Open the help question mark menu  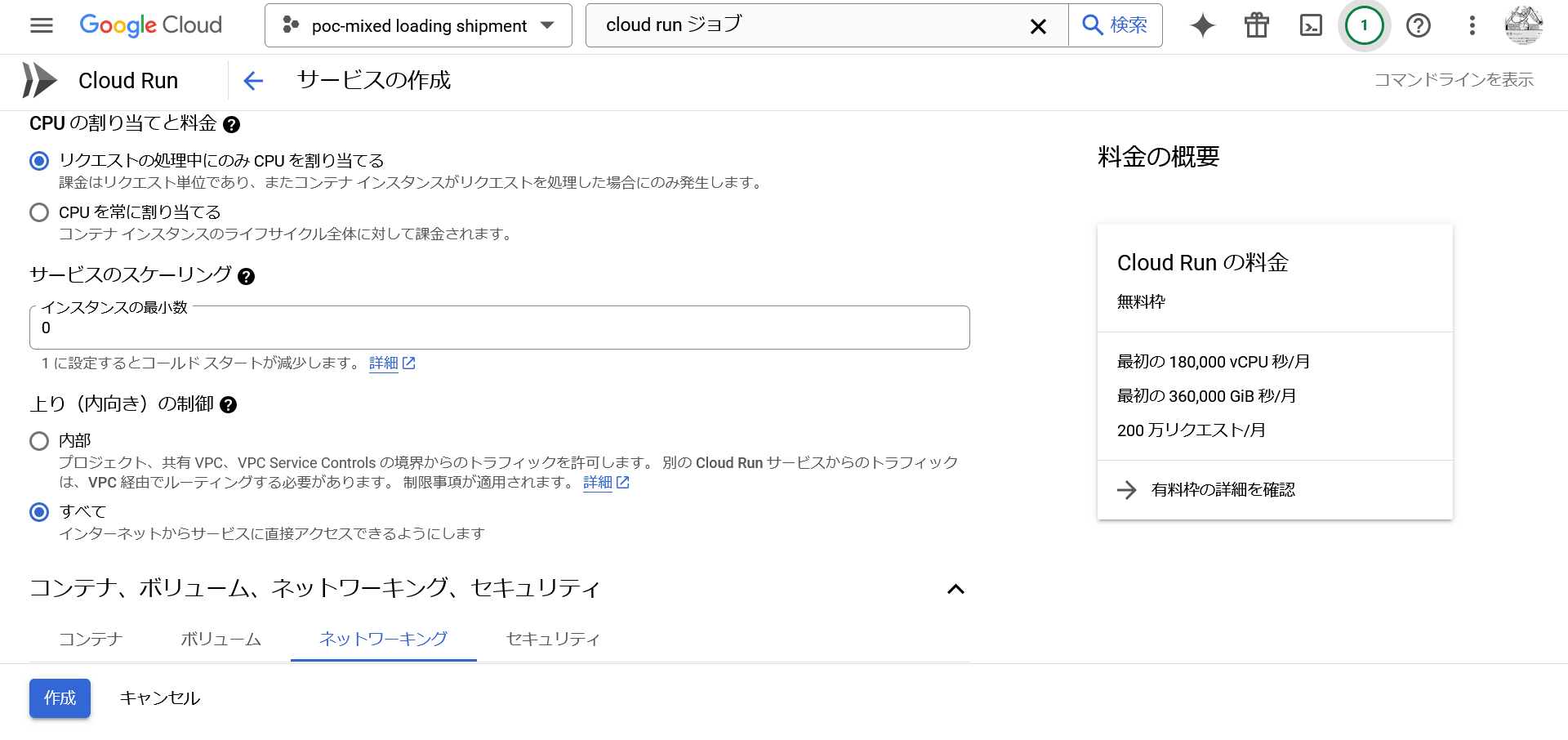(x=1419, y=25)
